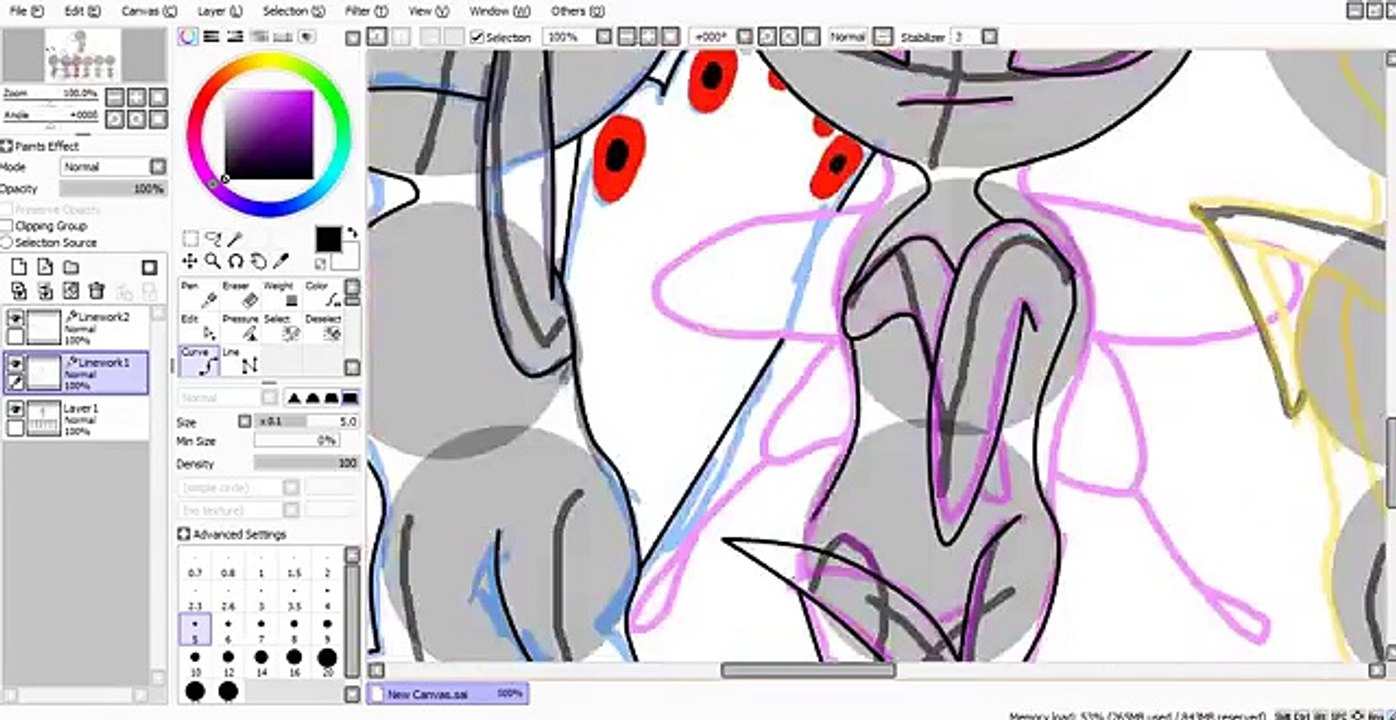Image resolution: width=1396 pixels, height=720 pixels.
Task: Zoom in with navigator plus button
Action: pyautogui.click(x=136, y=97)
